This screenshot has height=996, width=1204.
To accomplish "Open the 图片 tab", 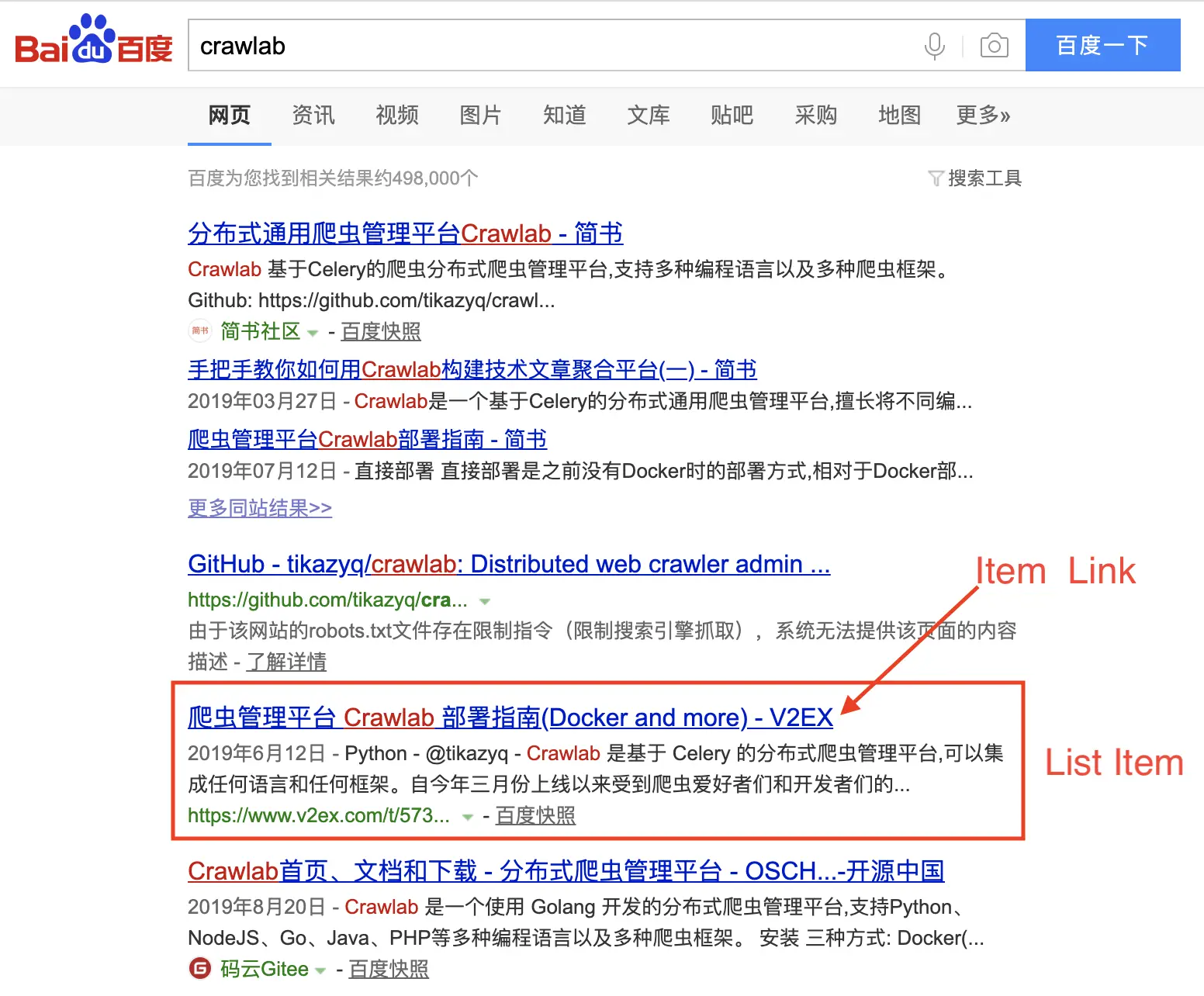I will click(481, 115).
